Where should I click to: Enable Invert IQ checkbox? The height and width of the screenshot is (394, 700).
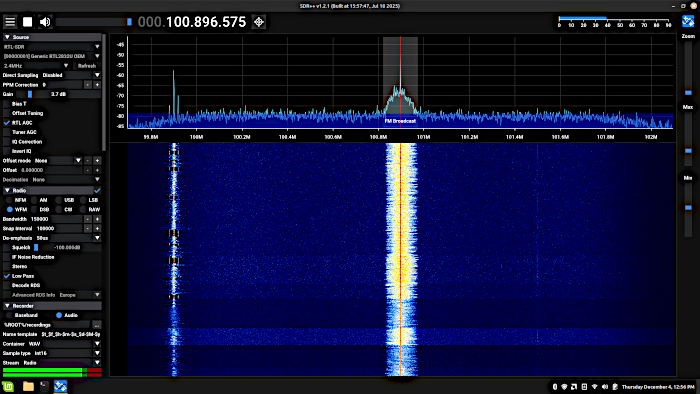click(x=7, y=151)
